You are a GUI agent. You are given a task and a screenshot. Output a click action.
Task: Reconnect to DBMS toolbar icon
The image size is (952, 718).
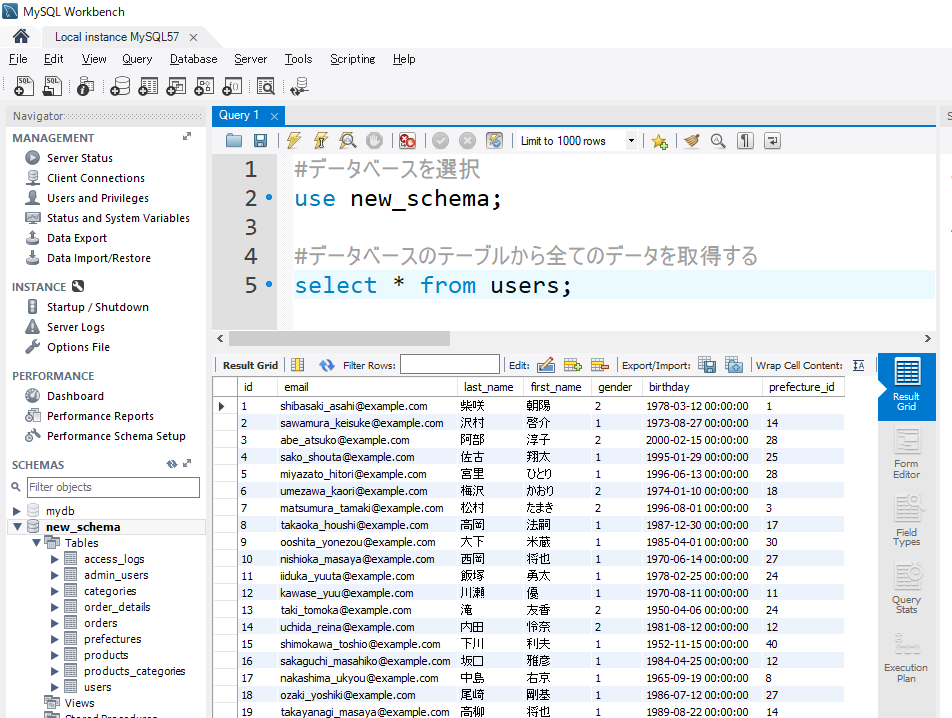[299, 86]
